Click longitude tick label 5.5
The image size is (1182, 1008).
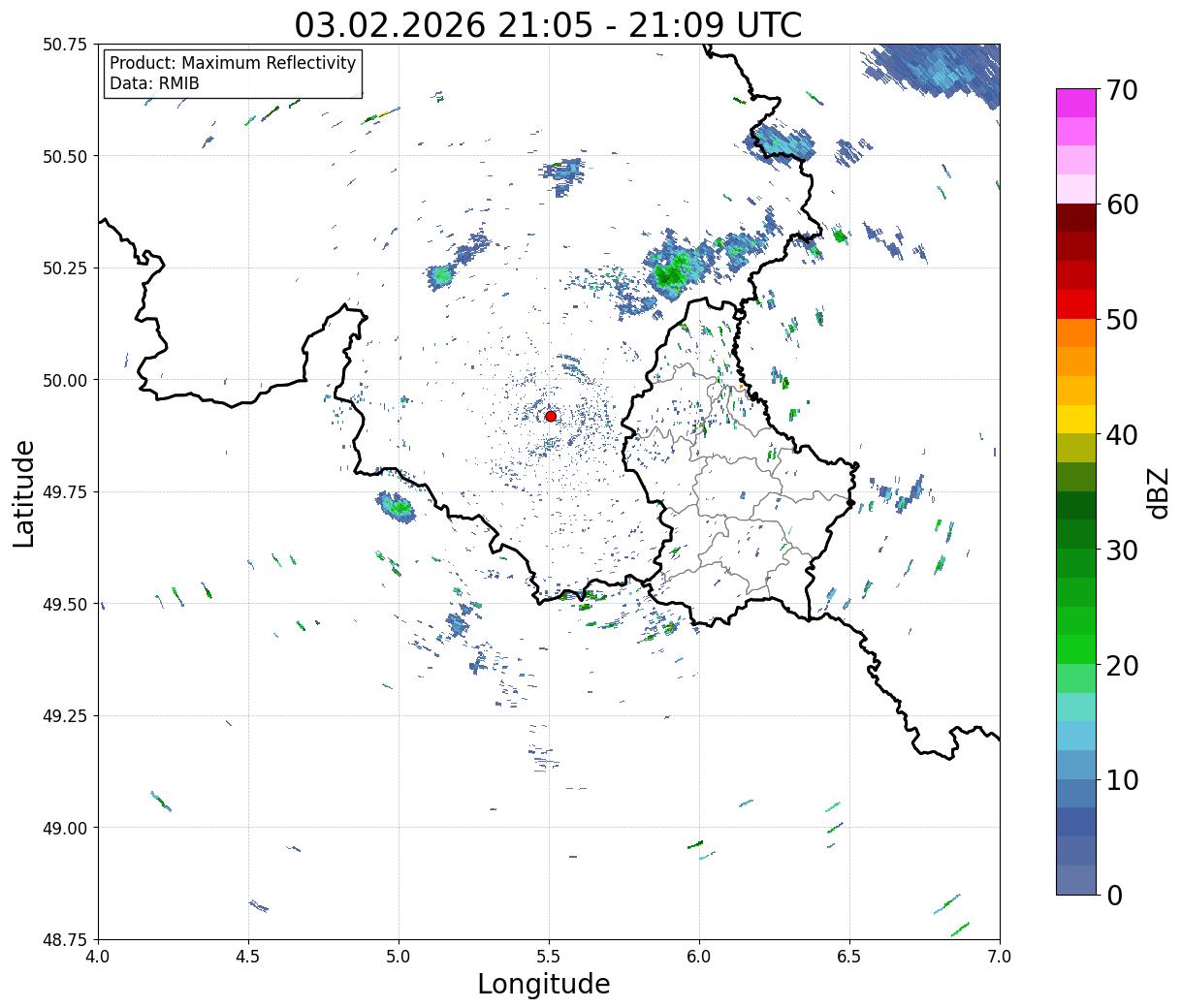549,957
